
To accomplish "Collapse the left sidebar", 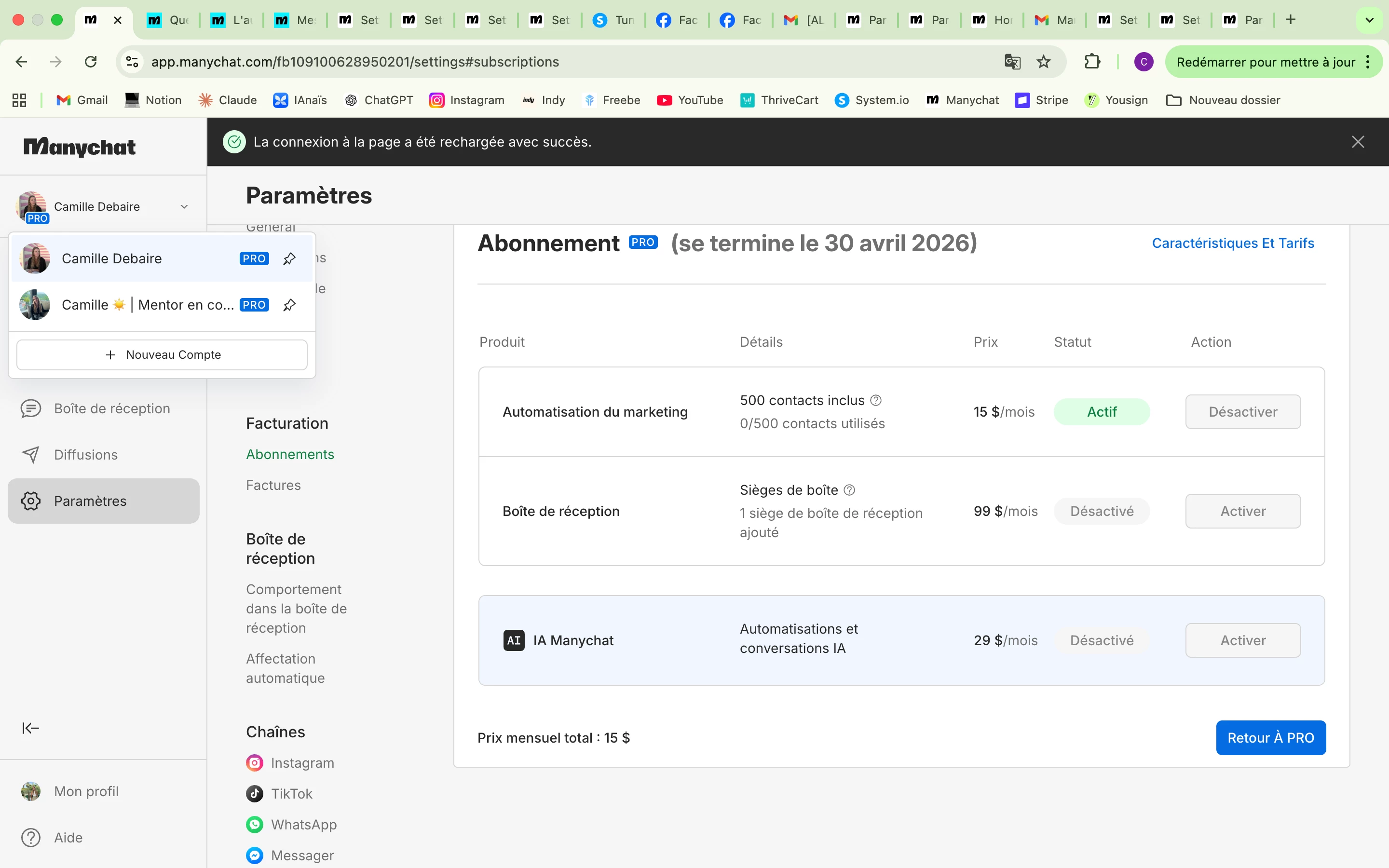I will (30, 728).
